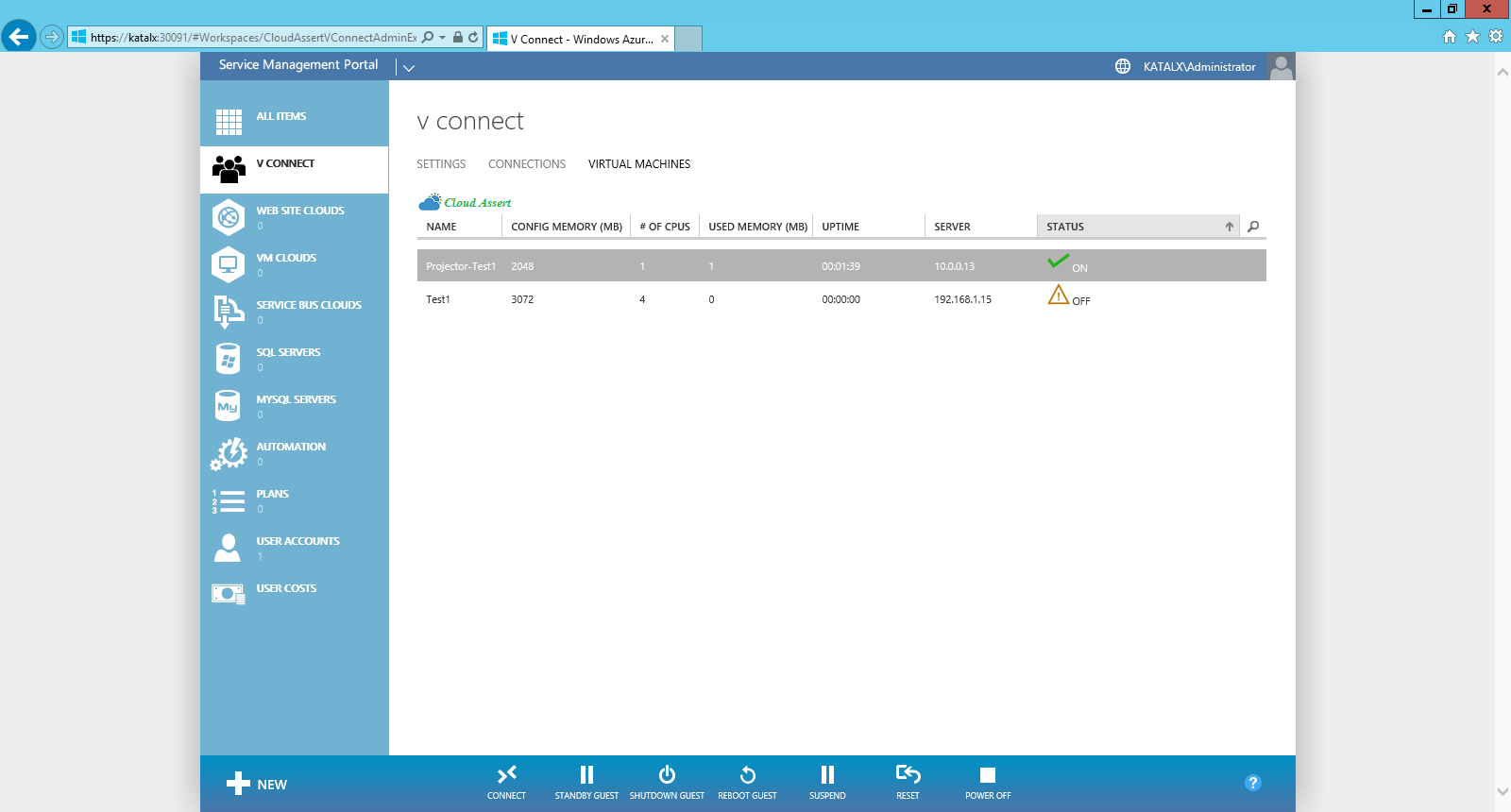
Task: Sort by the Server column header
Action: 981,227
